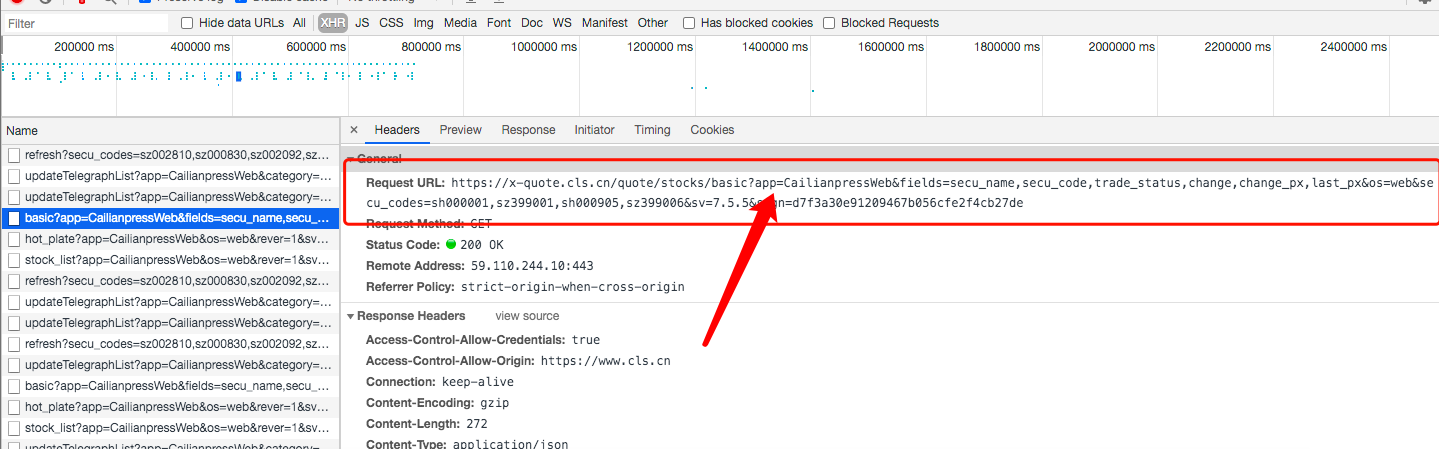Tick the Has blocked cookies checkbox
Image resolution: width=1439 pixels, height=449 pixels.
tap(689, 23)
